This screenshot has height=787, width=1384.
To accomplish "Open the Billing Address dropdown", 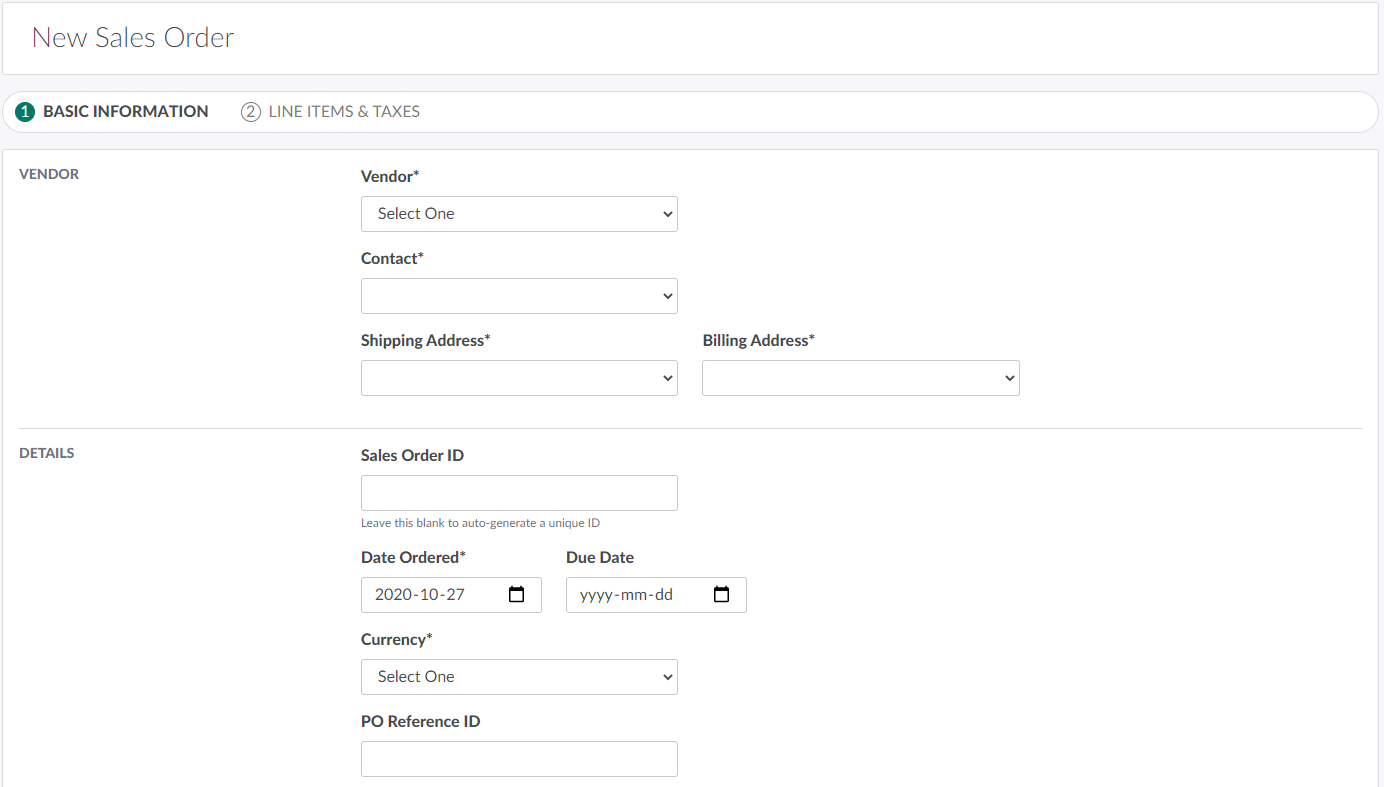I will (x=860, y=378).
